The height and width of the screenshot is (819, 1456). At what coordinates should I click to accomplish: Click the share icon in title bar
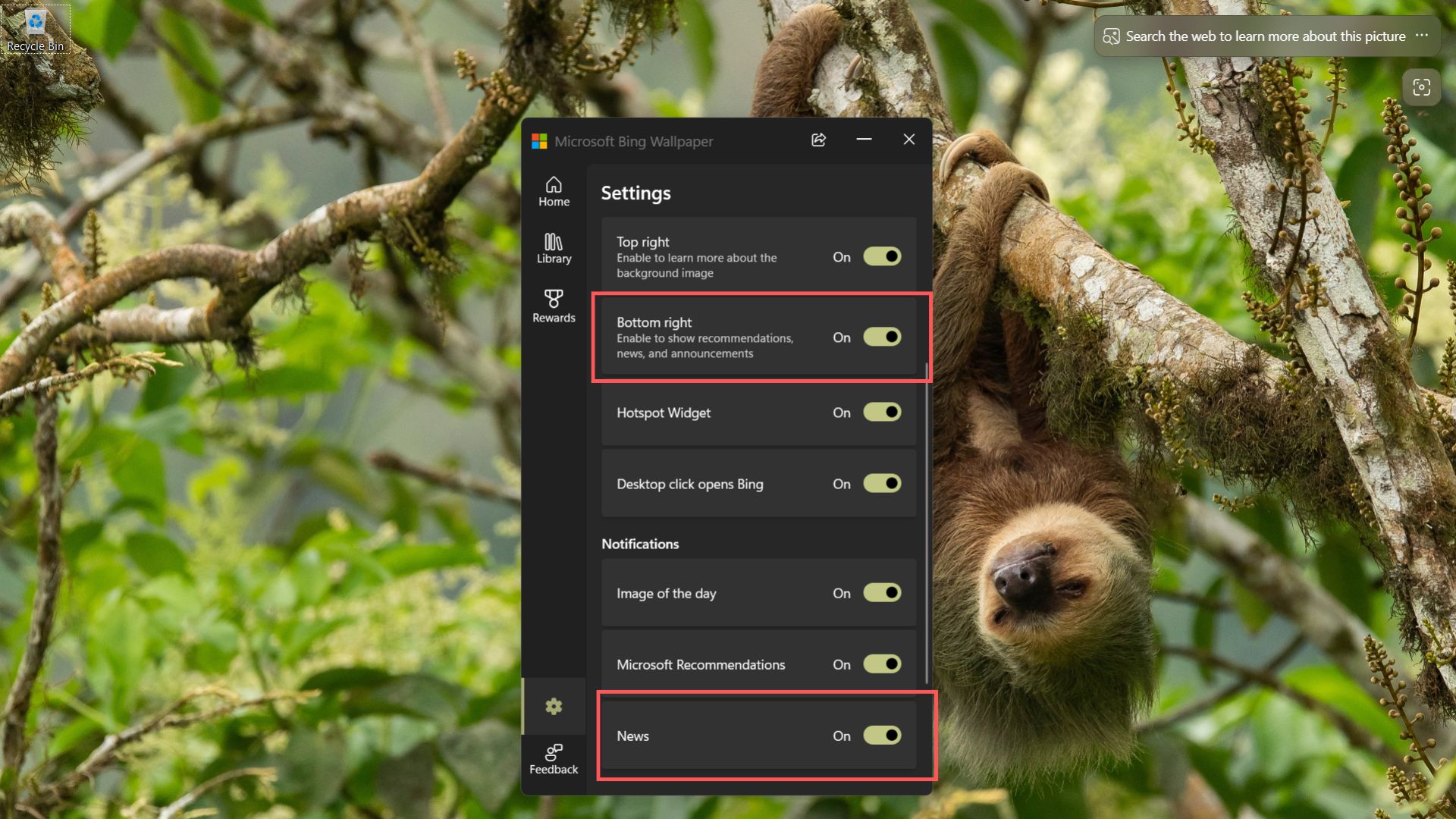click(818, 140)
